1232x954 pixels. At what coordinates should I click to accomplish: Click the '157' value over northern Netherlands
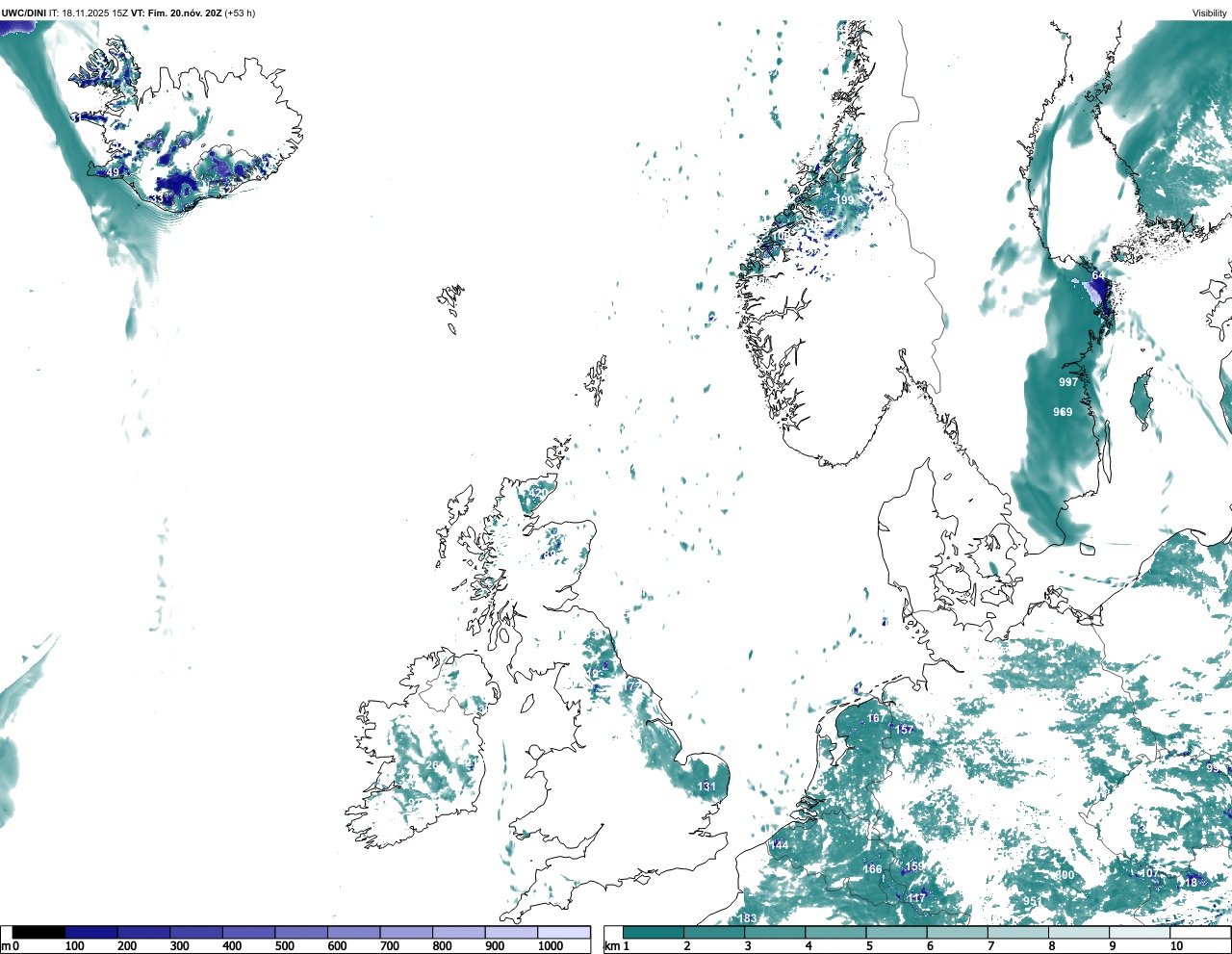(x=905, y=730)
